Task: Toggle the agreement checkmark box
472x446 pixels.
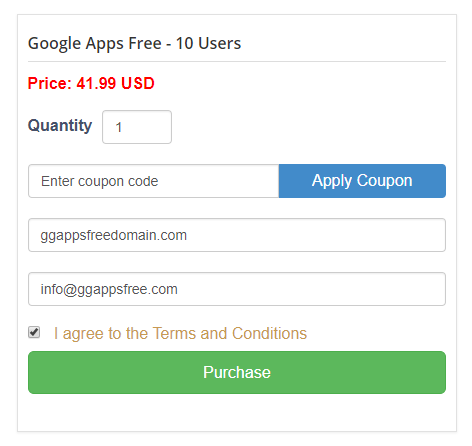Action: coord(34,332)
